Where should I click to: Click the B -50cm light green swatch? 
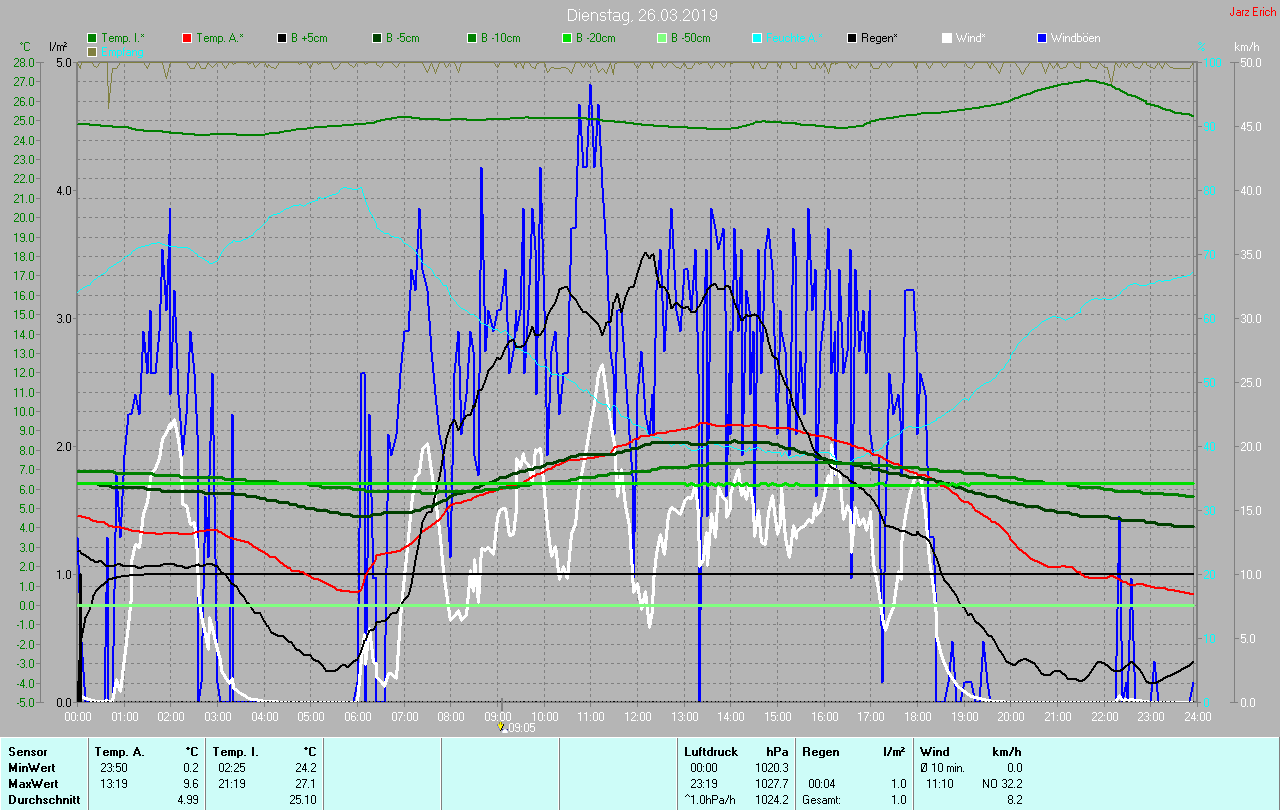662,38
